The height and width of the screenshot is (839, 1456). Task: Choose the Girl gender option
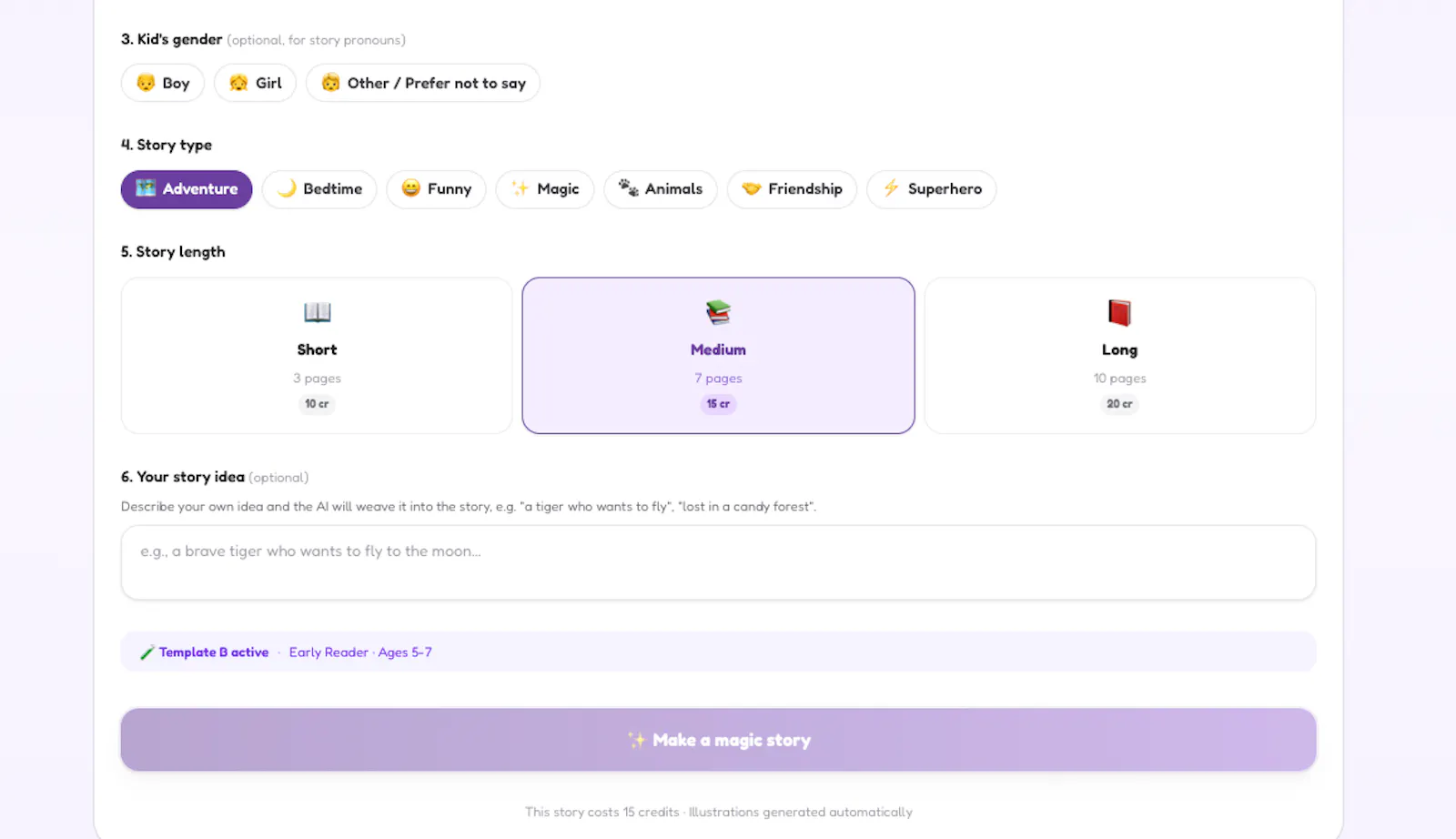255,83
